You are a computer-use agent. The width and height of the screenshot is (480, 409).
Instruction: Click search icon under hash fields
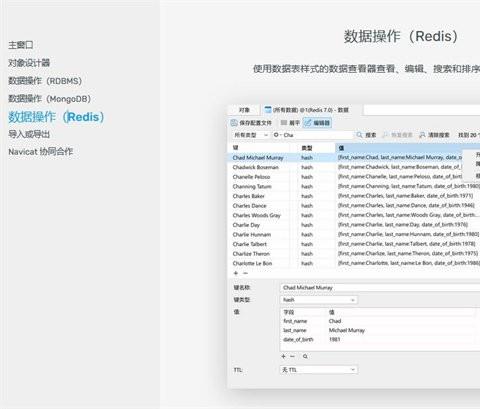(305, 357)
